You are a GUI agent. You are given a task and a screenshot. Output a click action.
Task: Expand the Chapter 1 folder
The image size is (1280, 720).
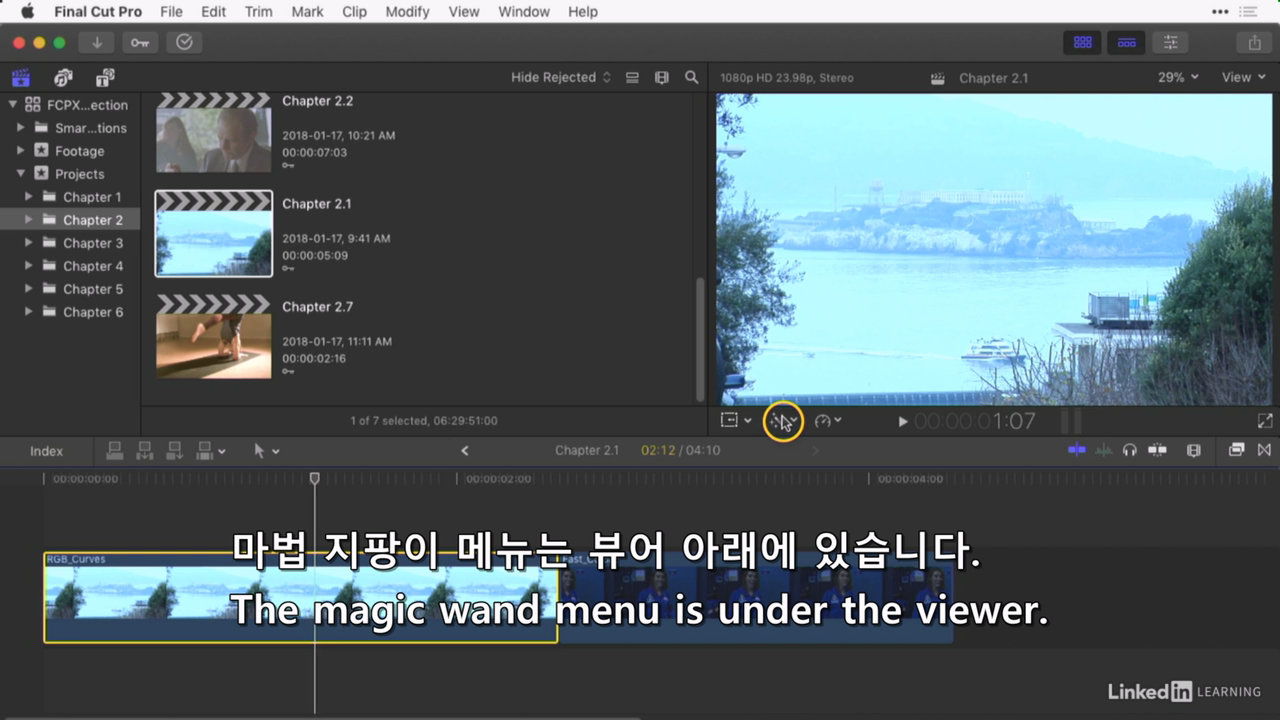(29, 197)
